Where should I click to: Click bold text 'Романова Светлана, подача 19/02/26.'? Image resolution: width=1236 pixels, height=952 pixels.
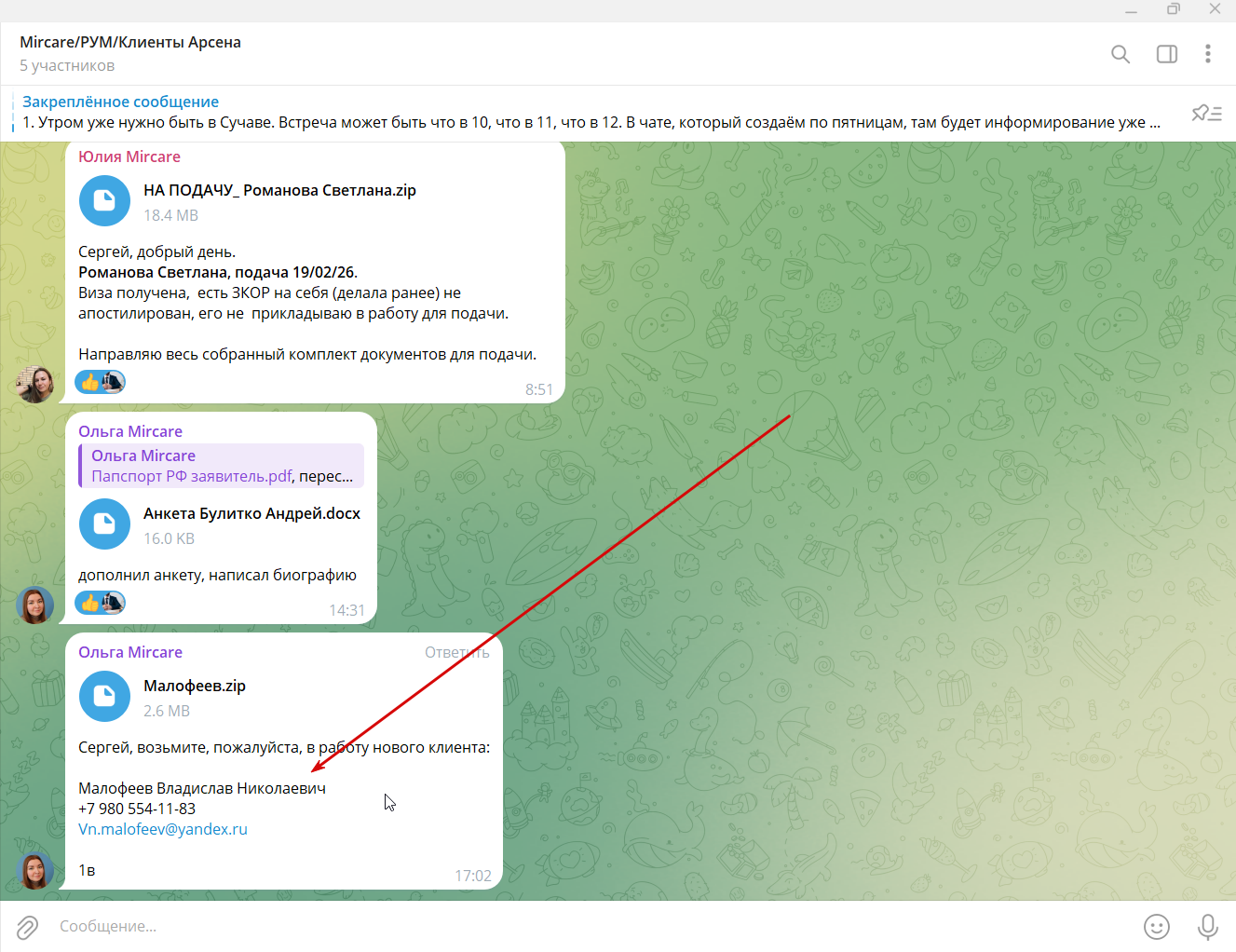tap(218, 272)
